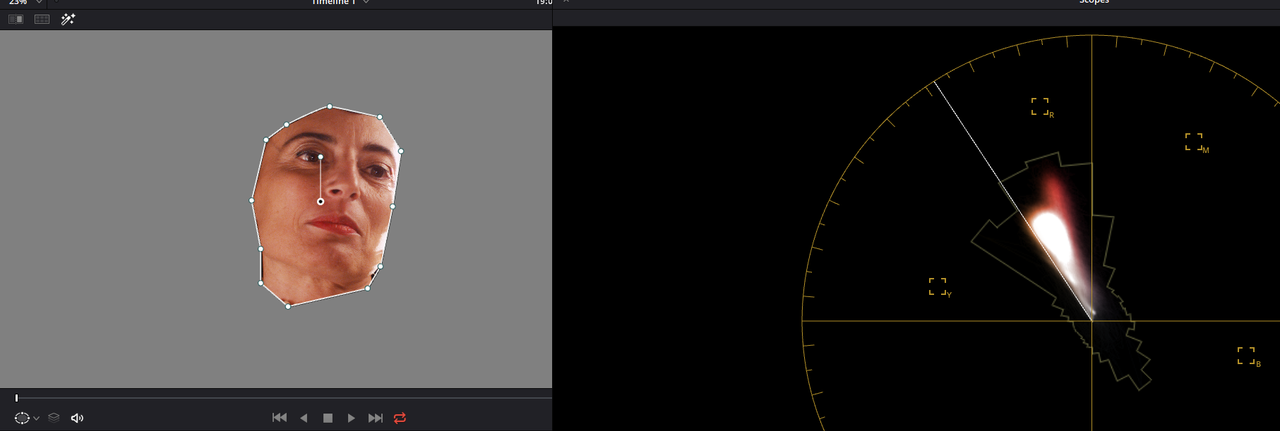Image resolution: width=1280 pixels, height=431 pixels.
Task: Activate the highlight magic wand tool
Action: [x=69, y=19]
